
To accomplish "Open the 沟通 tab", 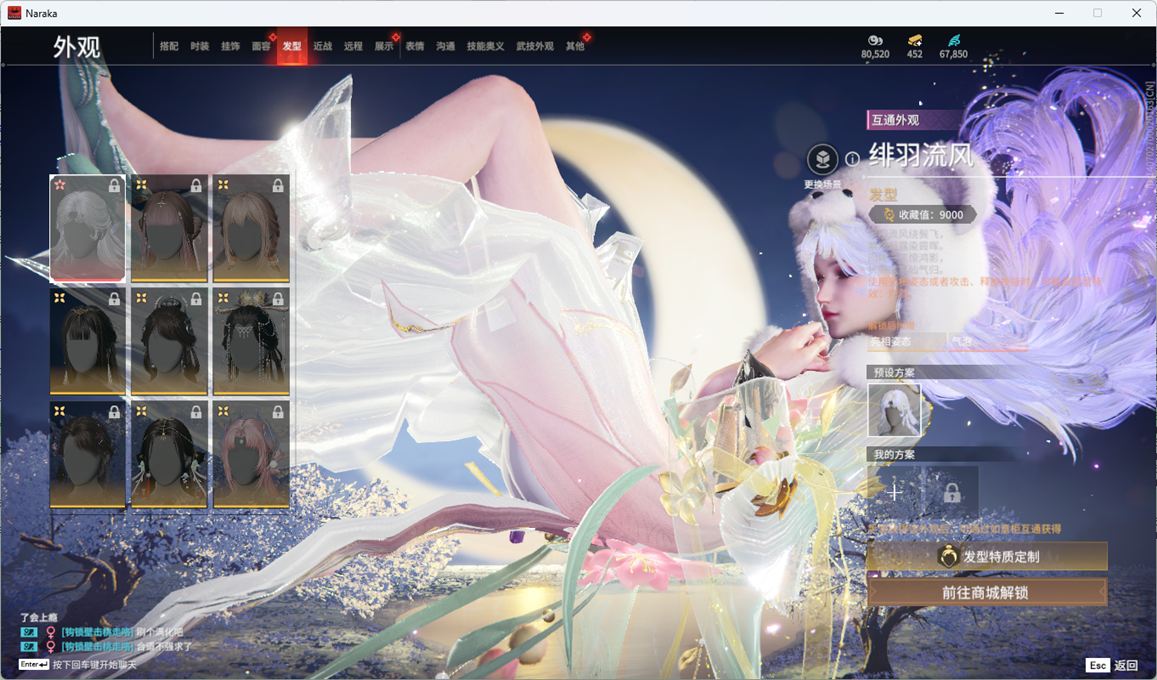I will 445,46.
